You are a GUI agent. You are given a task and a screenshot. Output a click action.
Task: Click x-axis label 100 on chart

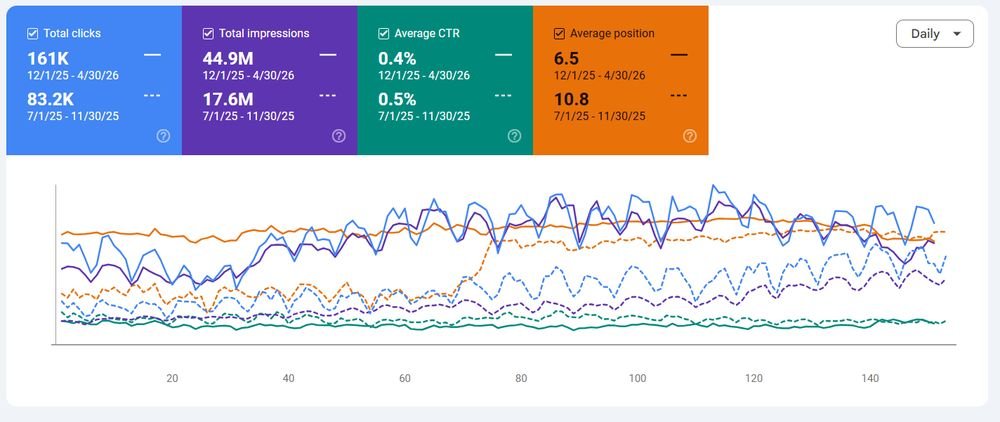[638, 379]
